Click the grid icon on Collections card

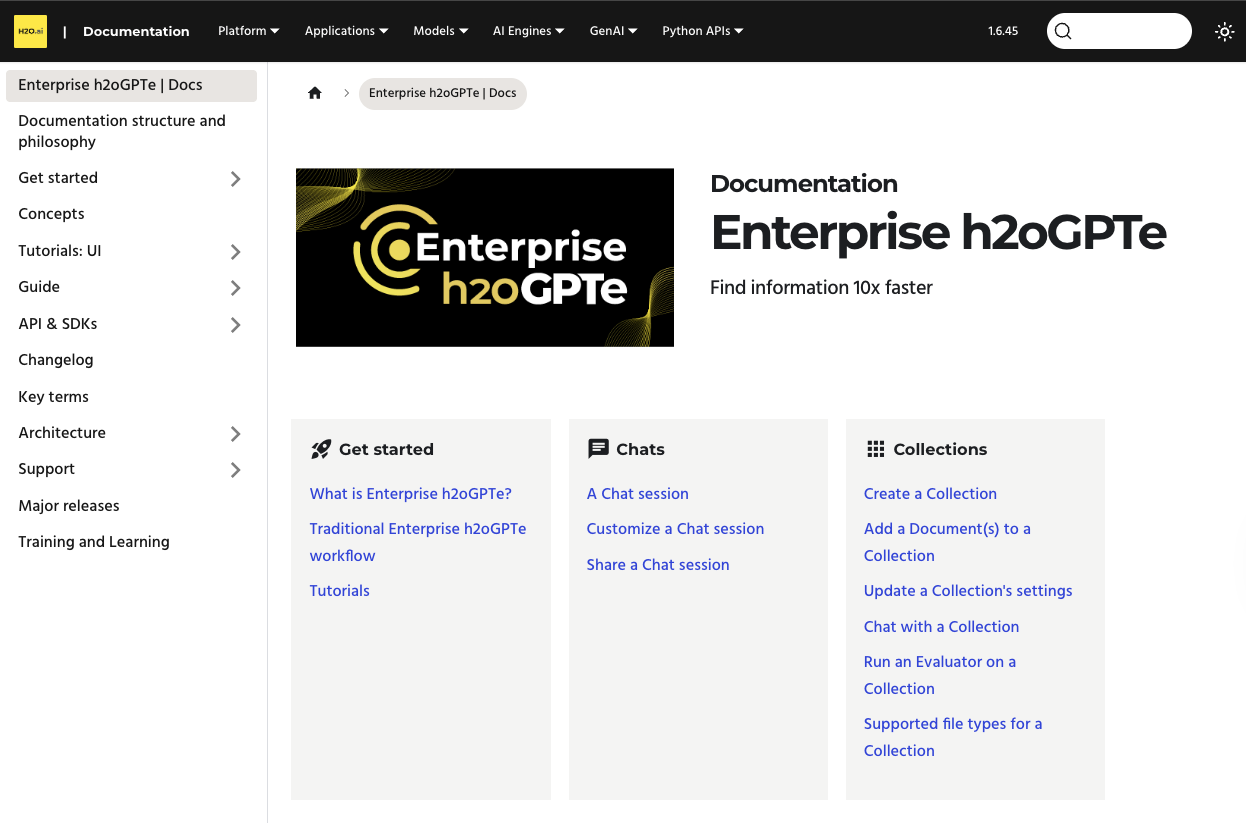click(x=875, y=449)
